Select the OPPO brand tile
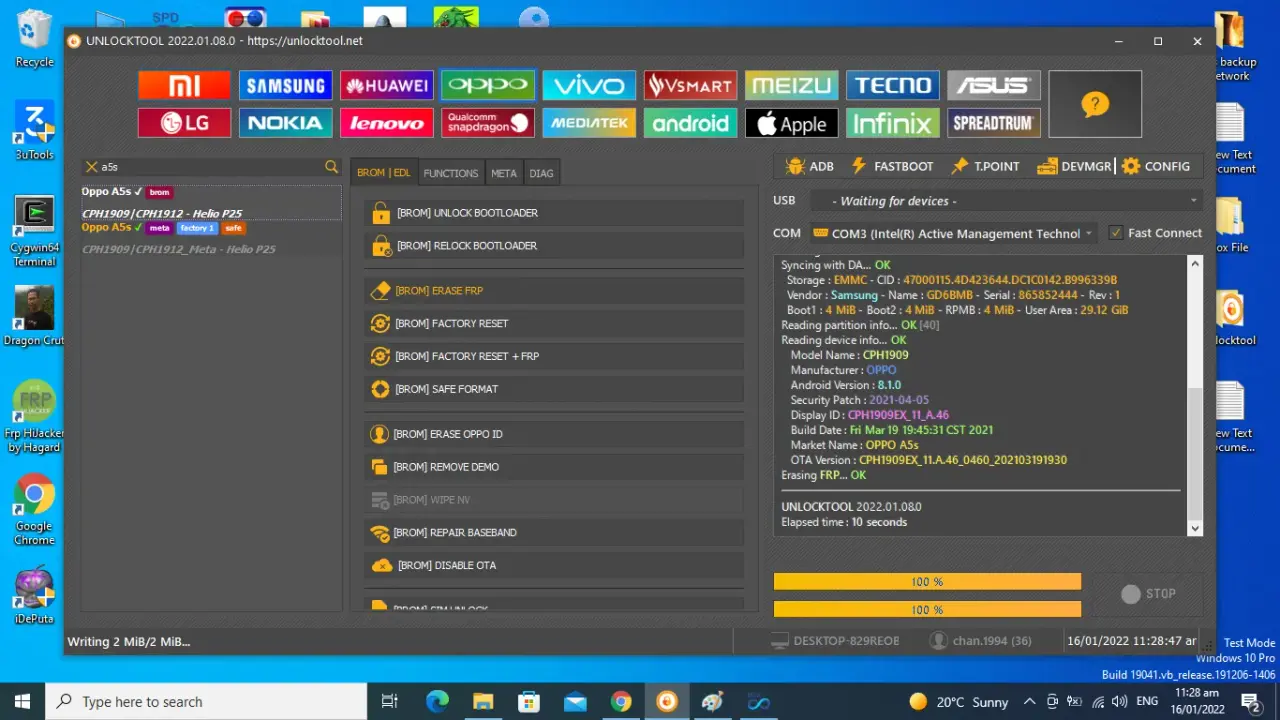This screenshot has width=1280, height=720. [x=488, y=85]
